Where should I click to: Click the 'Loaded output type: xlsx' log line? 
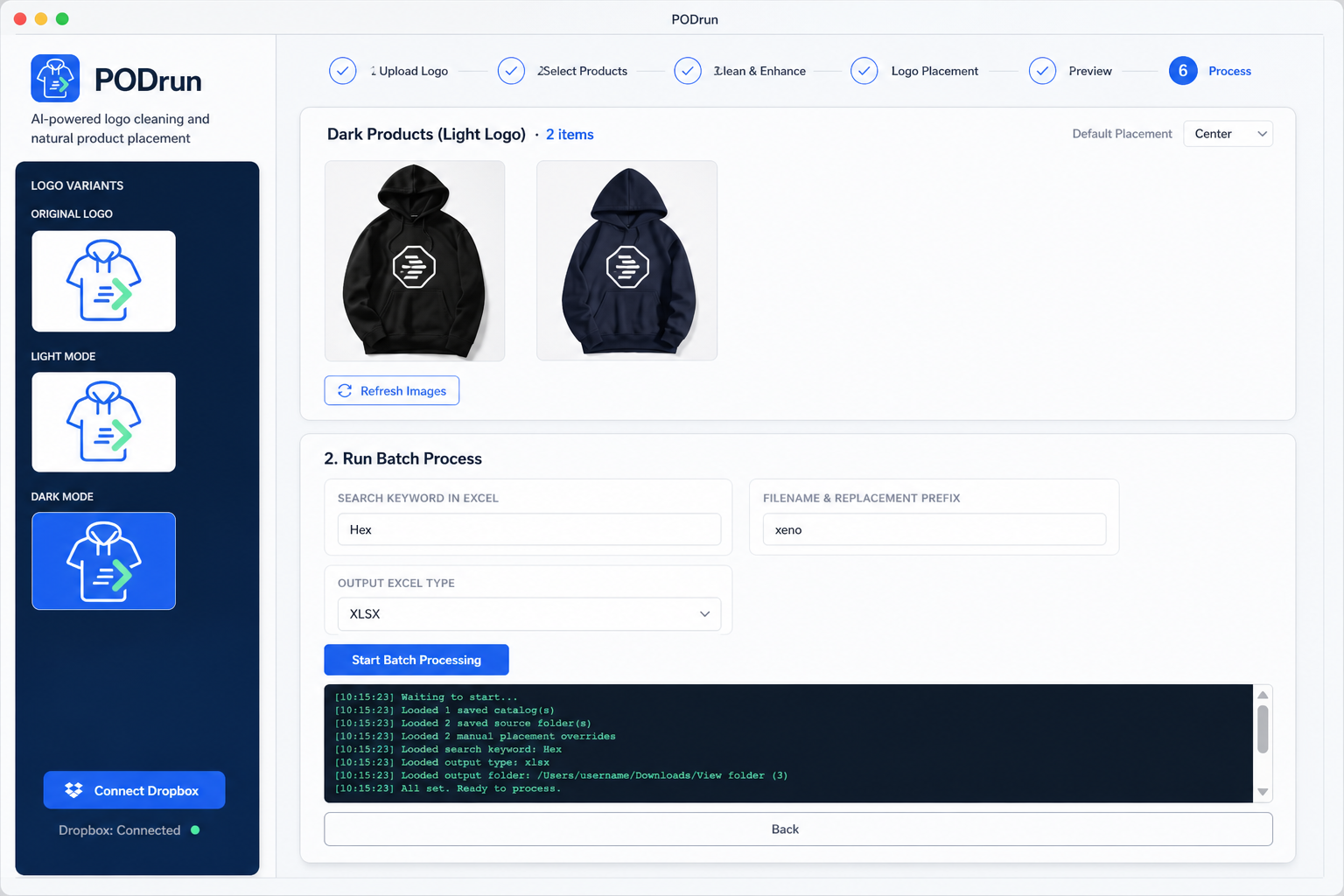point(442,762)
